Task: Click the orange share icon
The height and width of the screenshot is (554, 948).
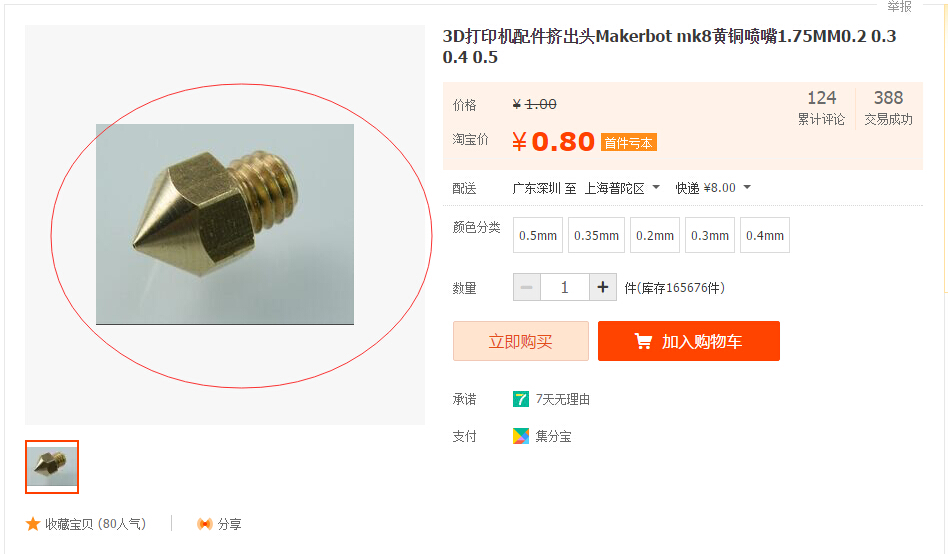Action: [x=205, y=524]
